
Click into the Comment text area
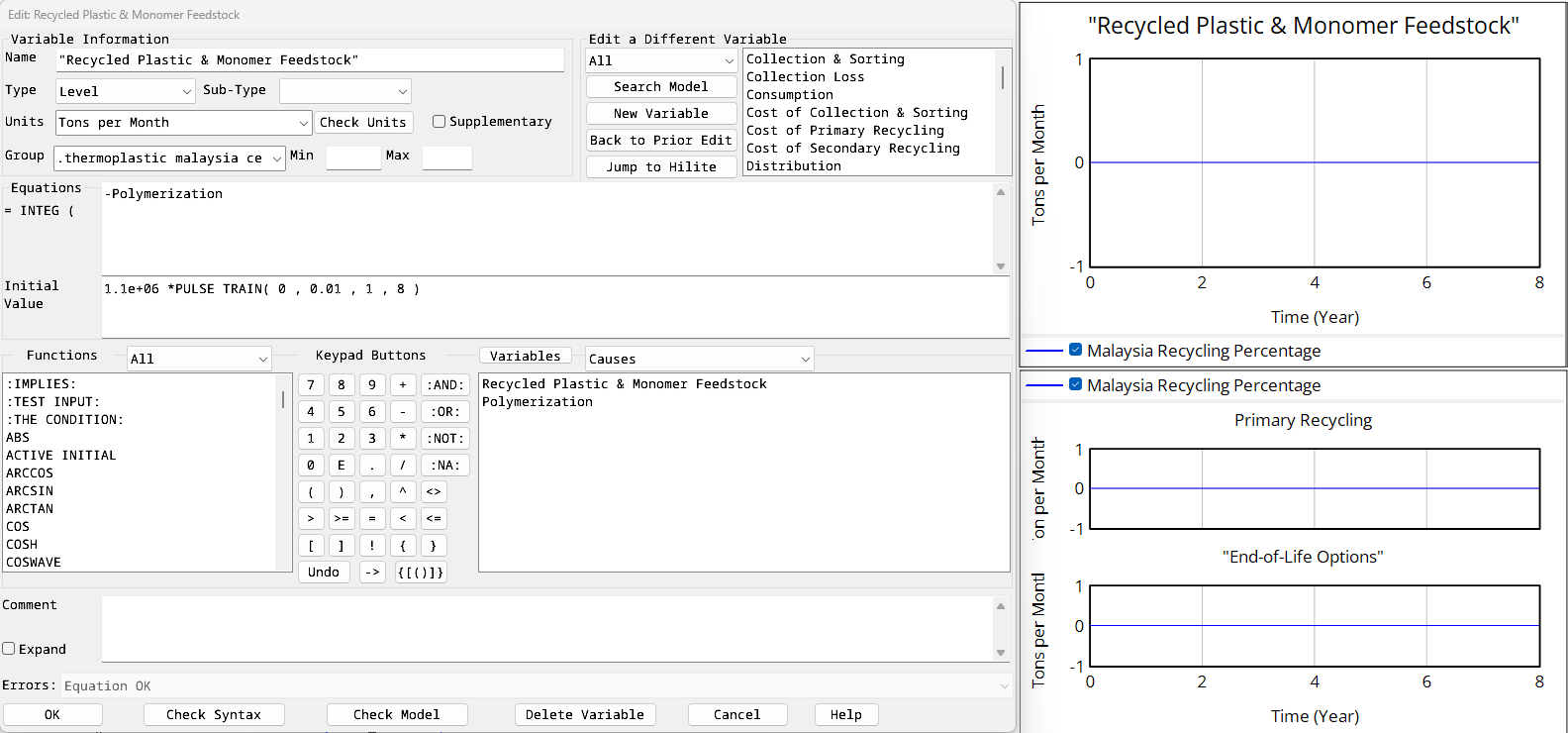click(547, 629)
